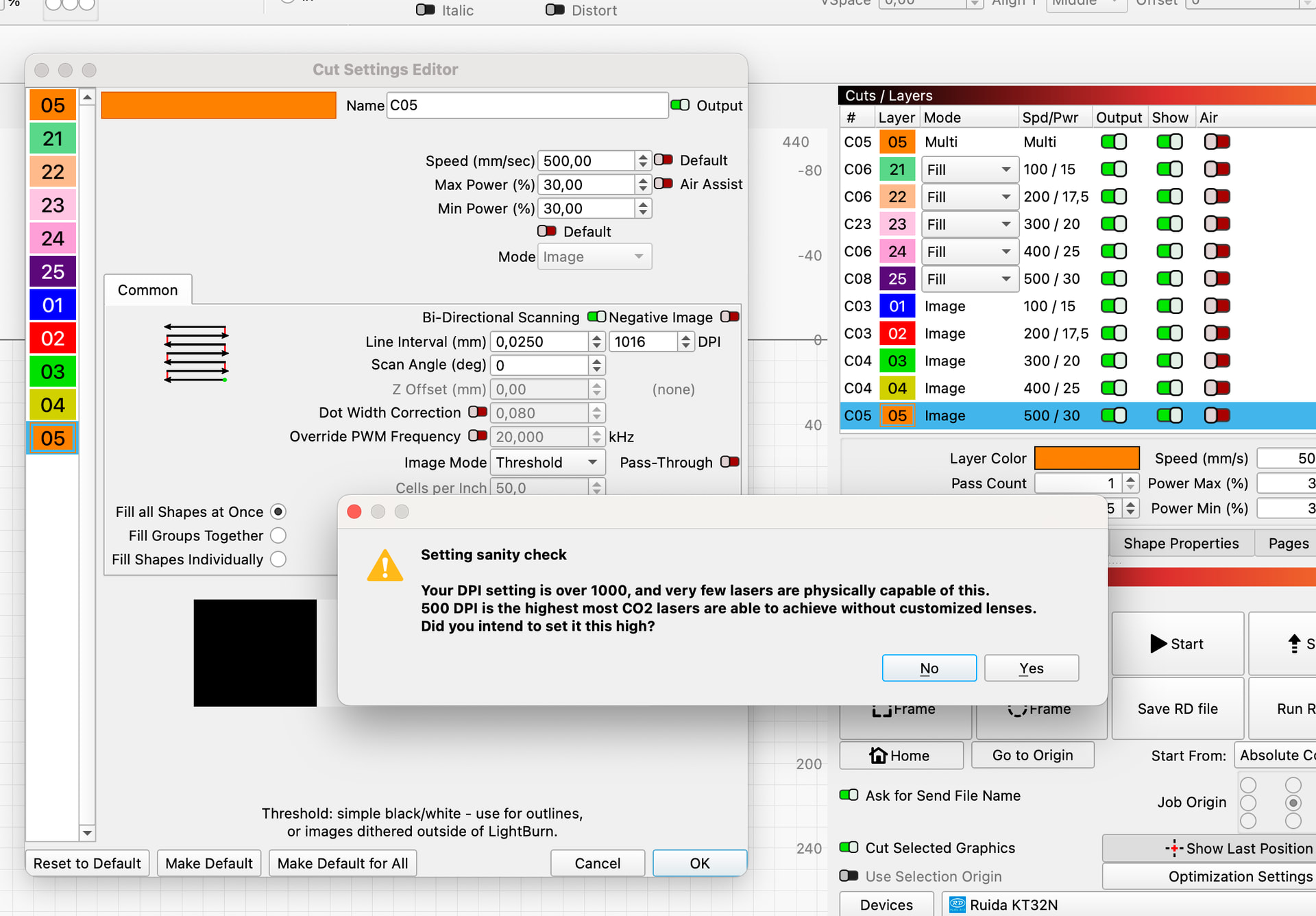Image resolution: width=1316 pixels, height=916 pixels.
Task: Click Yes in sanity check dialog
Action: click(1031, 668)
